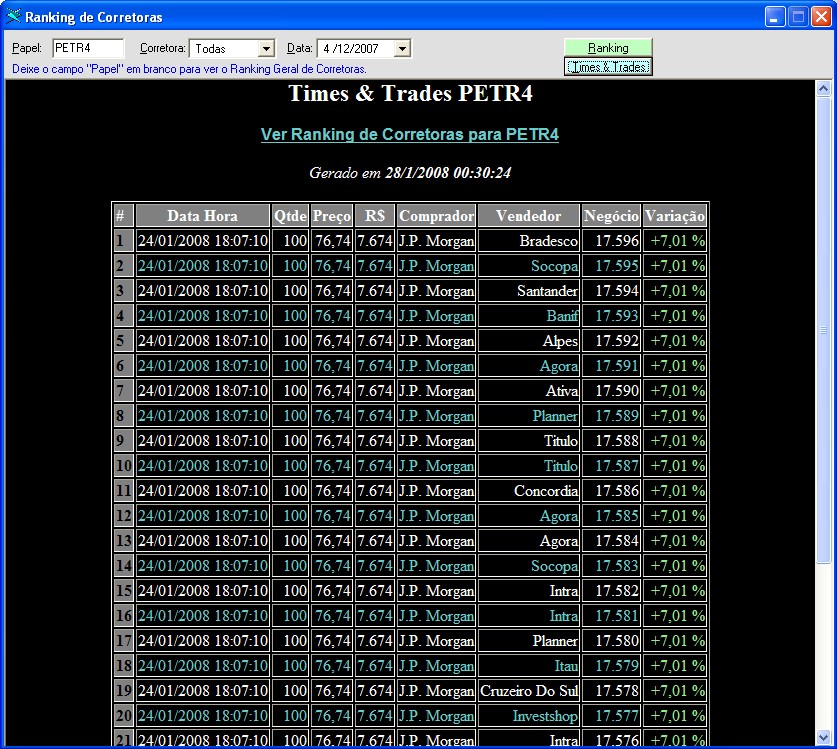Click Bradesco seller in row 1
The image size is (837, 749).
[x=548, y=241]
